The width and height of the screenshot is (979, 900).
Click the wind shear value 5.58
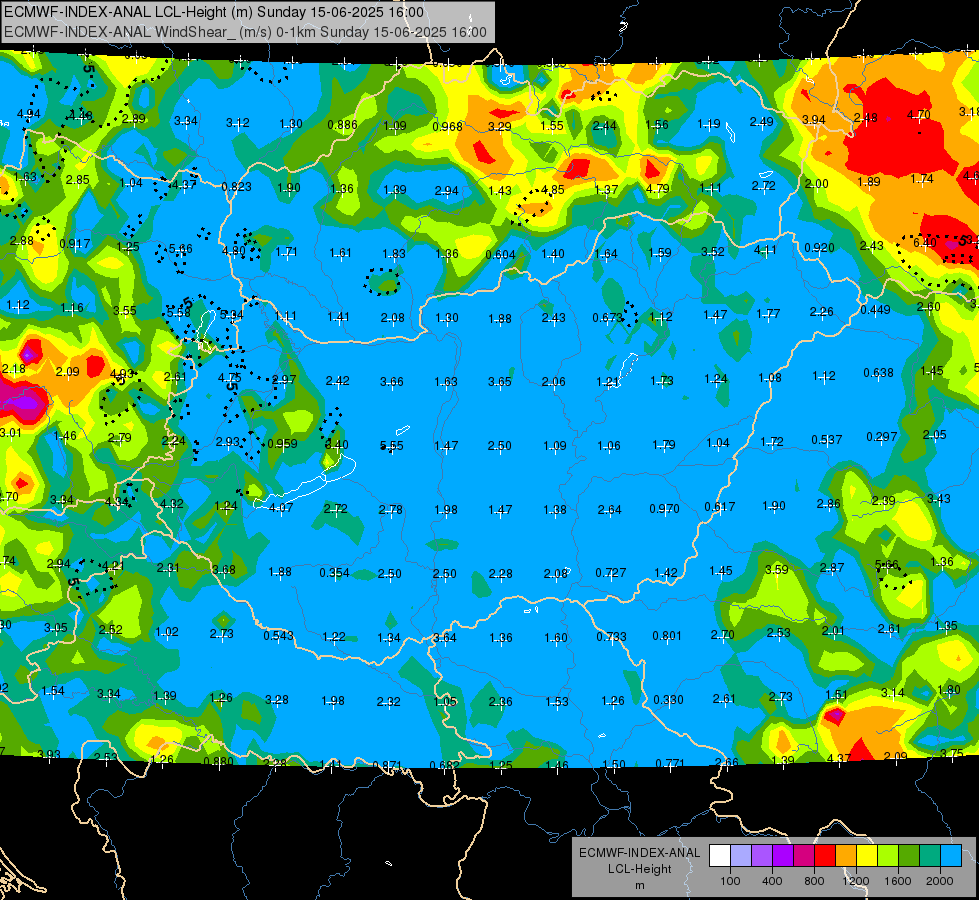[x=178, y=312]
